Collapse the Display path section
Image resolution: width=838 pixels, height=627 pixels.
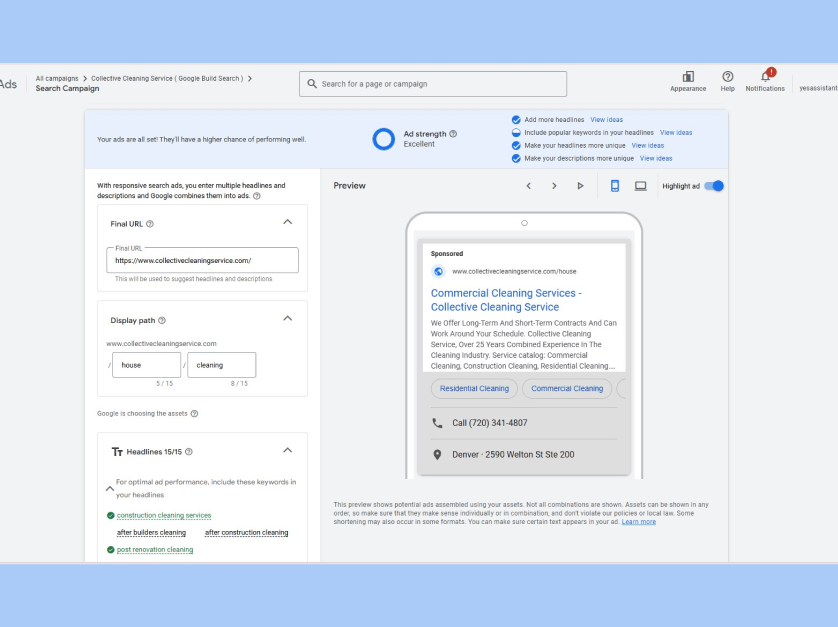pyautogui.click(x=287, y=319)
